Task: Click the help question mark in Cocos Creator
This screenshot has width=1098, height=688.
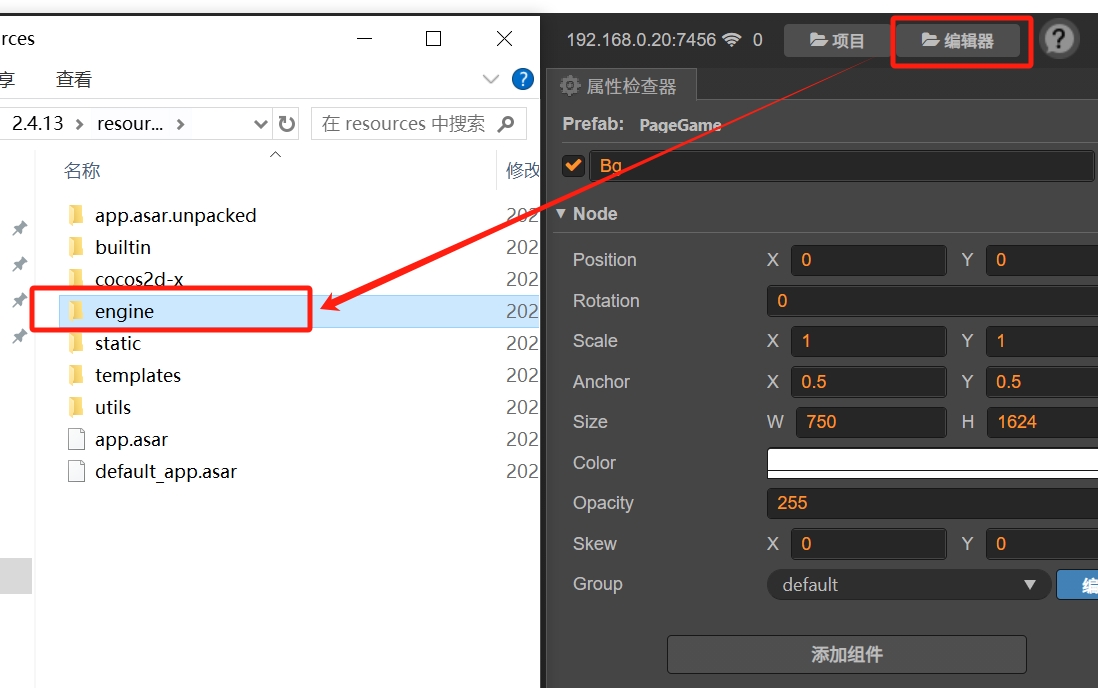Action: click(1059, 39)
